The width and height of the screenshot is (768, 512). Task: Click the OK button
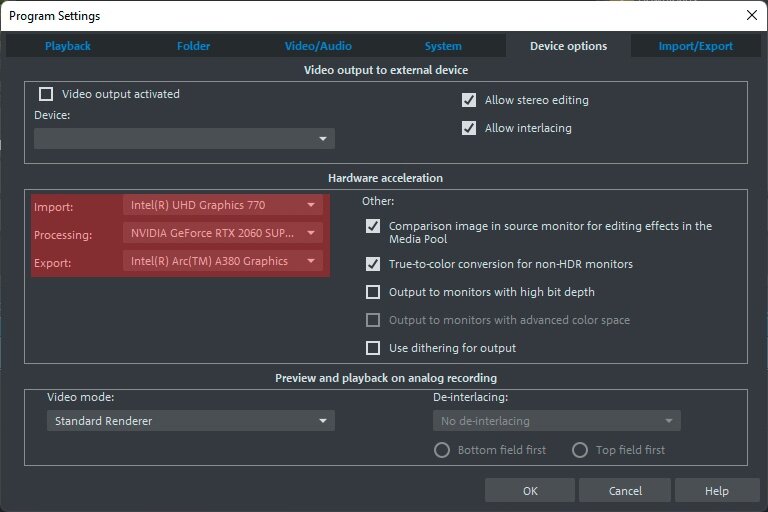[x=530, y=490]
